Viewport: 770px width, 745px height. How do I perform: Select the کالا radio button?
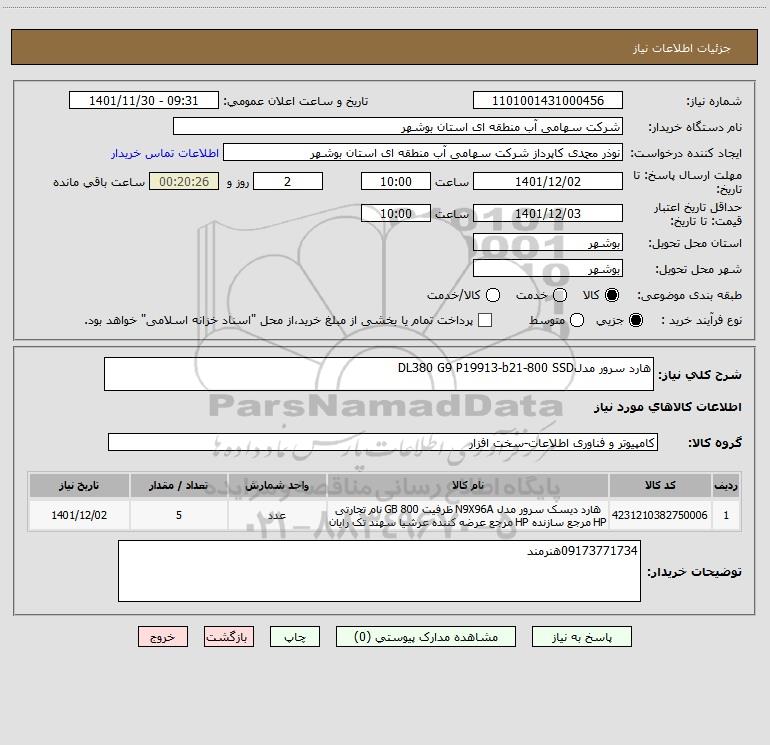612,295
